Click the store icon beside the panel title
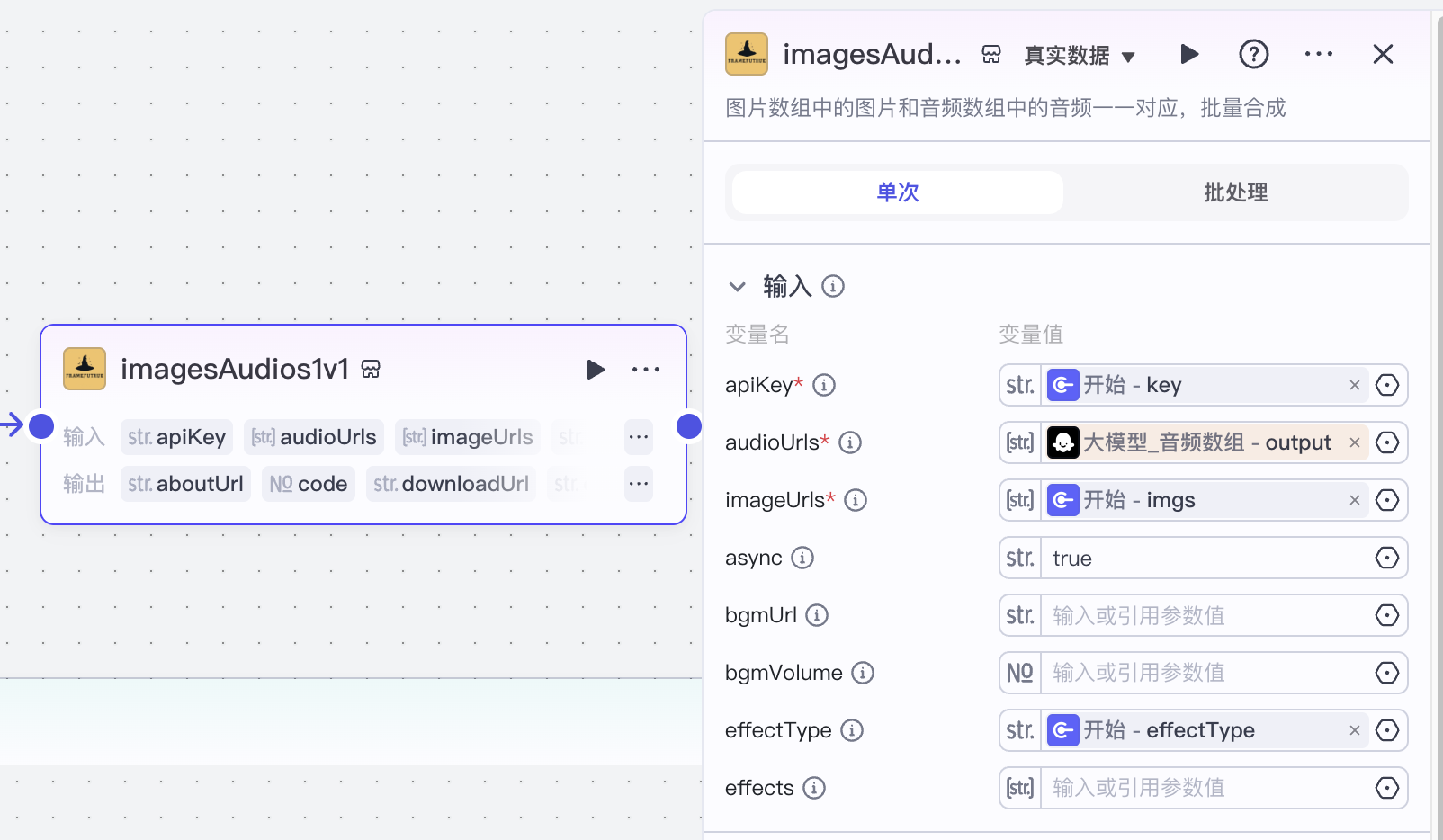This screenshot has height=840, width=1443. click(990, 54)
